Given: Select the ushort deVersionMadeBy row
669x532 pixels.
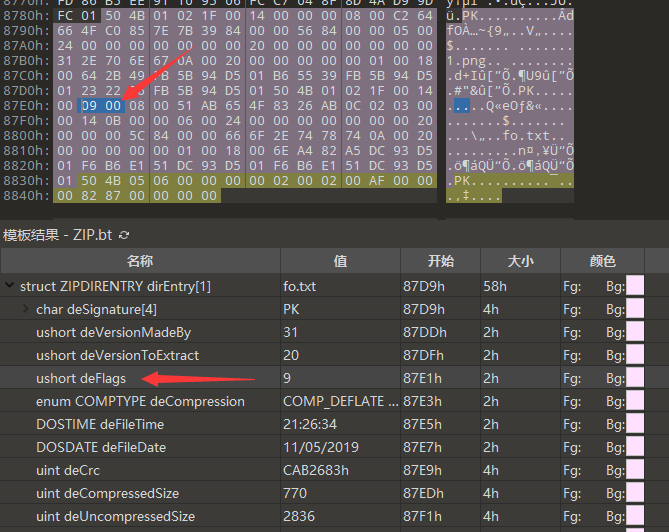Looking at the screenshot, I should tap(113, 332).
